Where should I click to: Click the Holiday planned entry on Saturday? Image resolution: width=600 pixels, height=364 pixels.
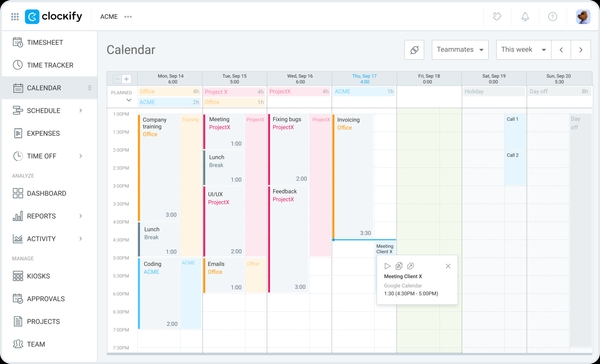click(x=494, y=91)
